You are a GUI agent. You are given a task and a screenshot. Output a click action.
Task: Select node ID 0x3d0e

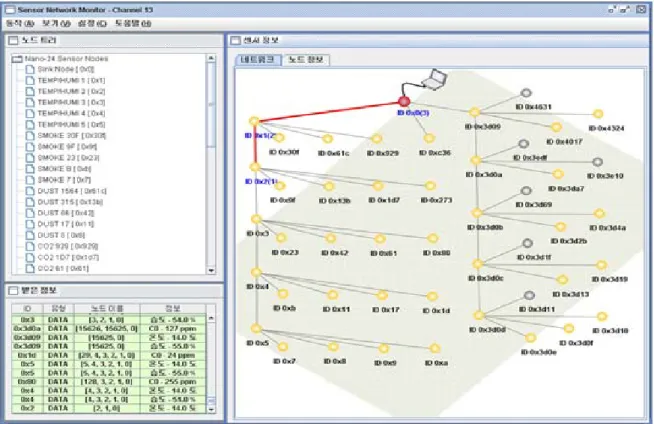pyautogui.click(x=530, y=337)
